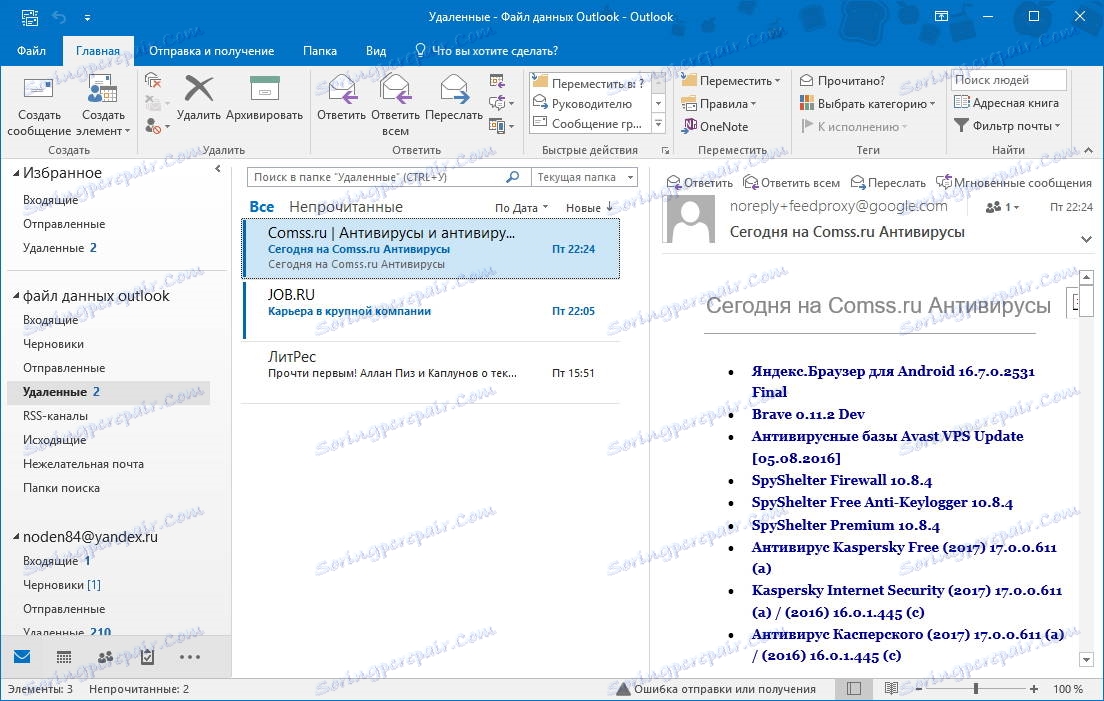Open sort by date (По Дата) dropdown

(x=521, y=208)
